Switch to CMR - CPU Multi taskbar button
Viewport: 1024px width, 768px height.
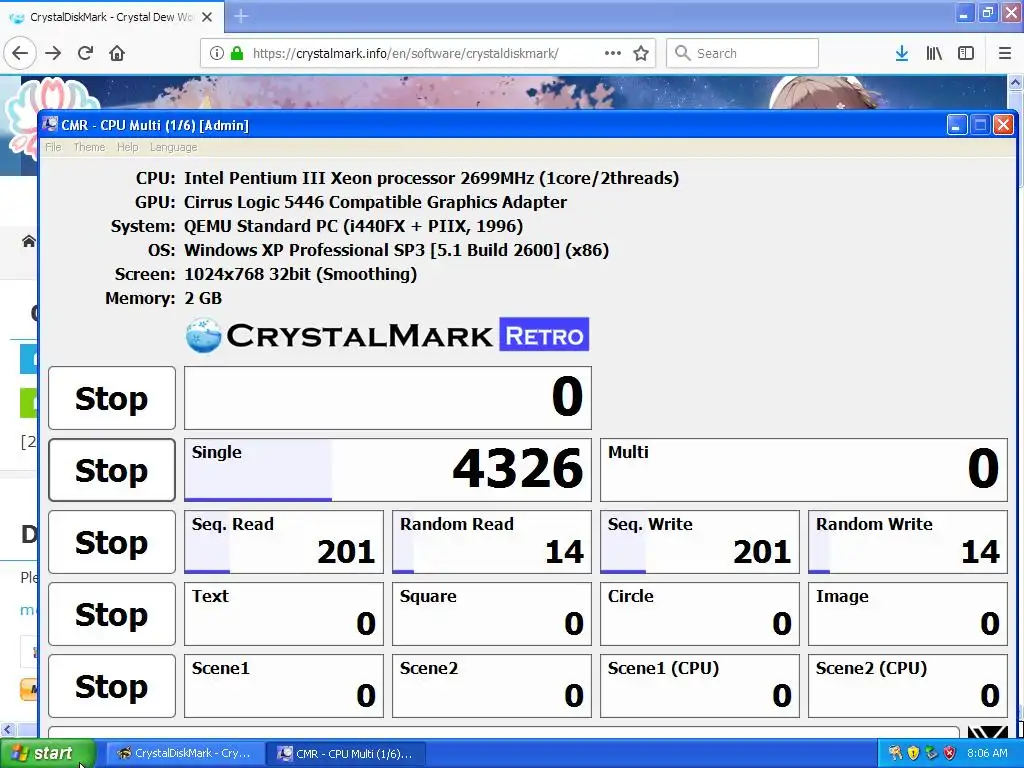(x=348, y=754)
